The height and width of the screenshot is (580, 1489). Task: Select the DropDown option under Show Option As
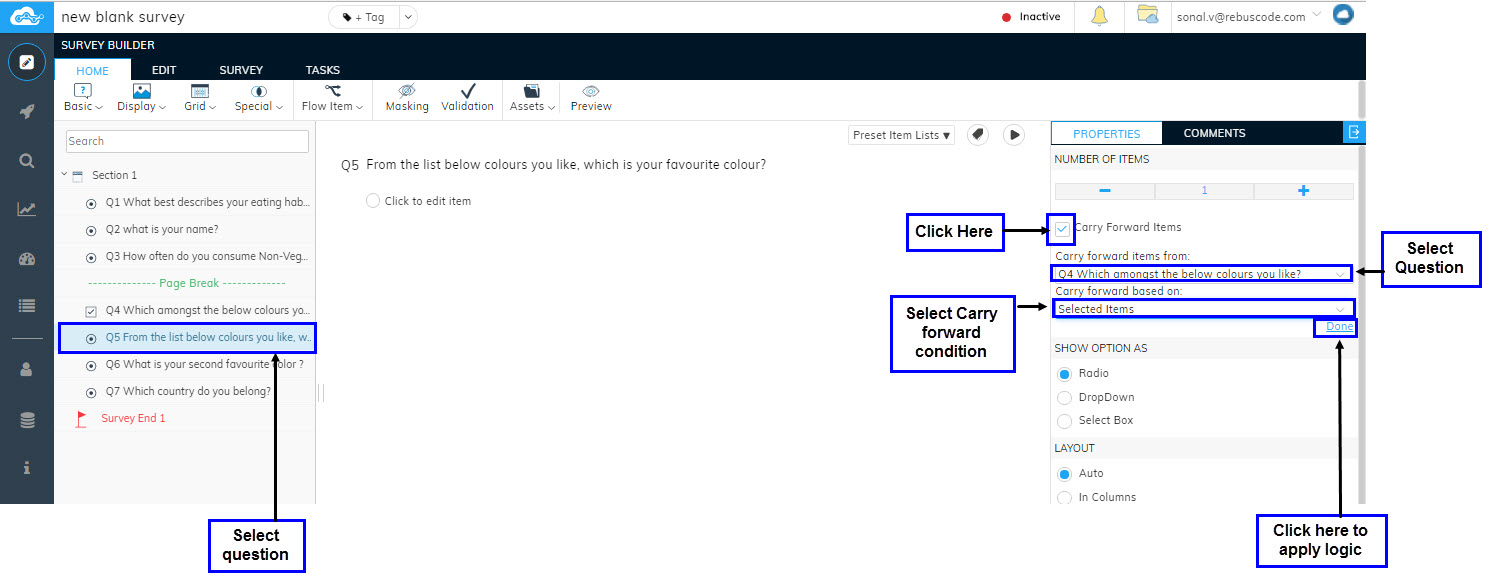pyautogui.click(x=1064, y=398)
